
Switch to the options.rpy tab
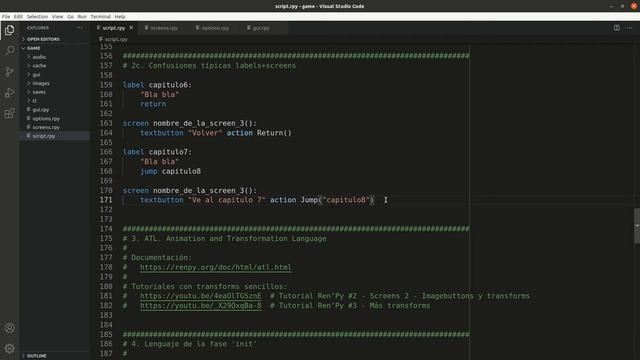coord(215,28)
